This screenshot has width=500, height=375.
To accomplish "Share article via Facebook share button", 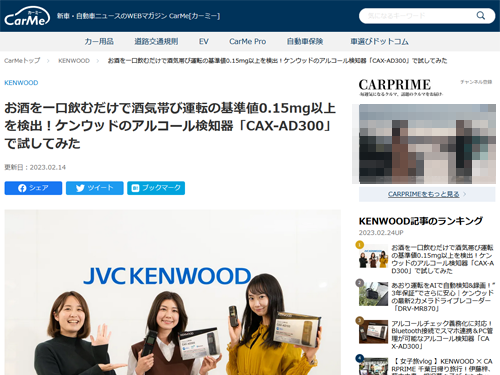I will (x=33, y=188).
